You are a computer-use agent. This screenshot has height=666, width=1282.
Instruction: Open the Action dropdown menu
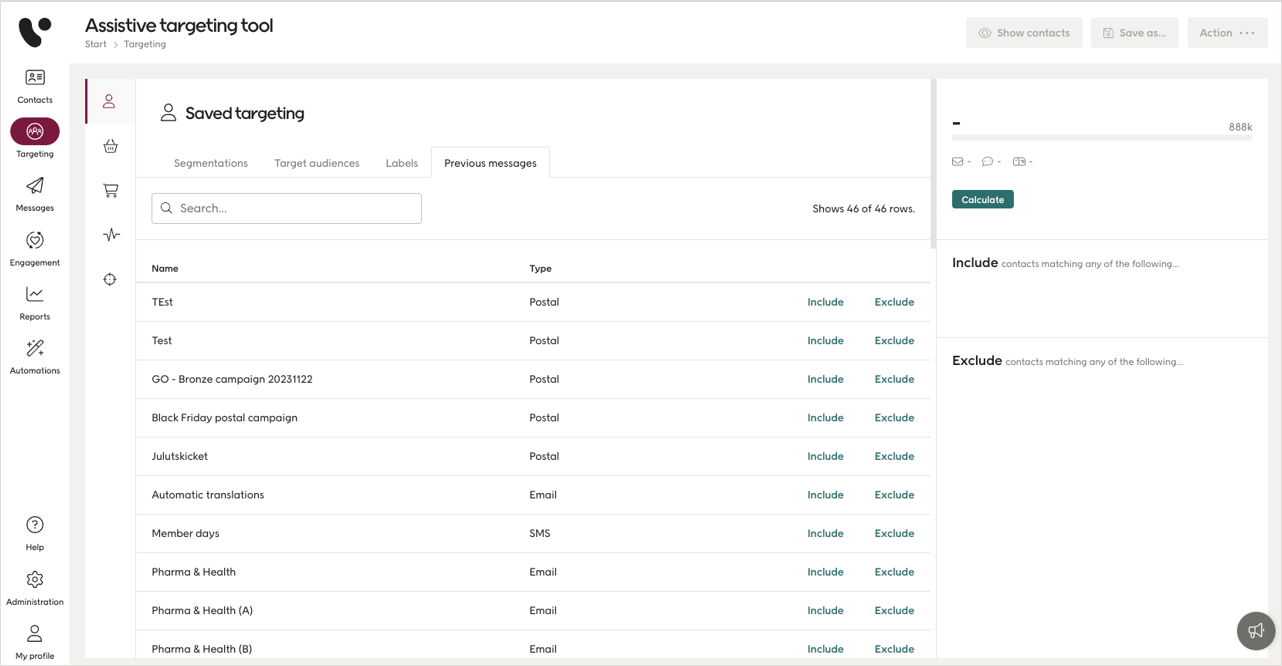pos(1227,33)
